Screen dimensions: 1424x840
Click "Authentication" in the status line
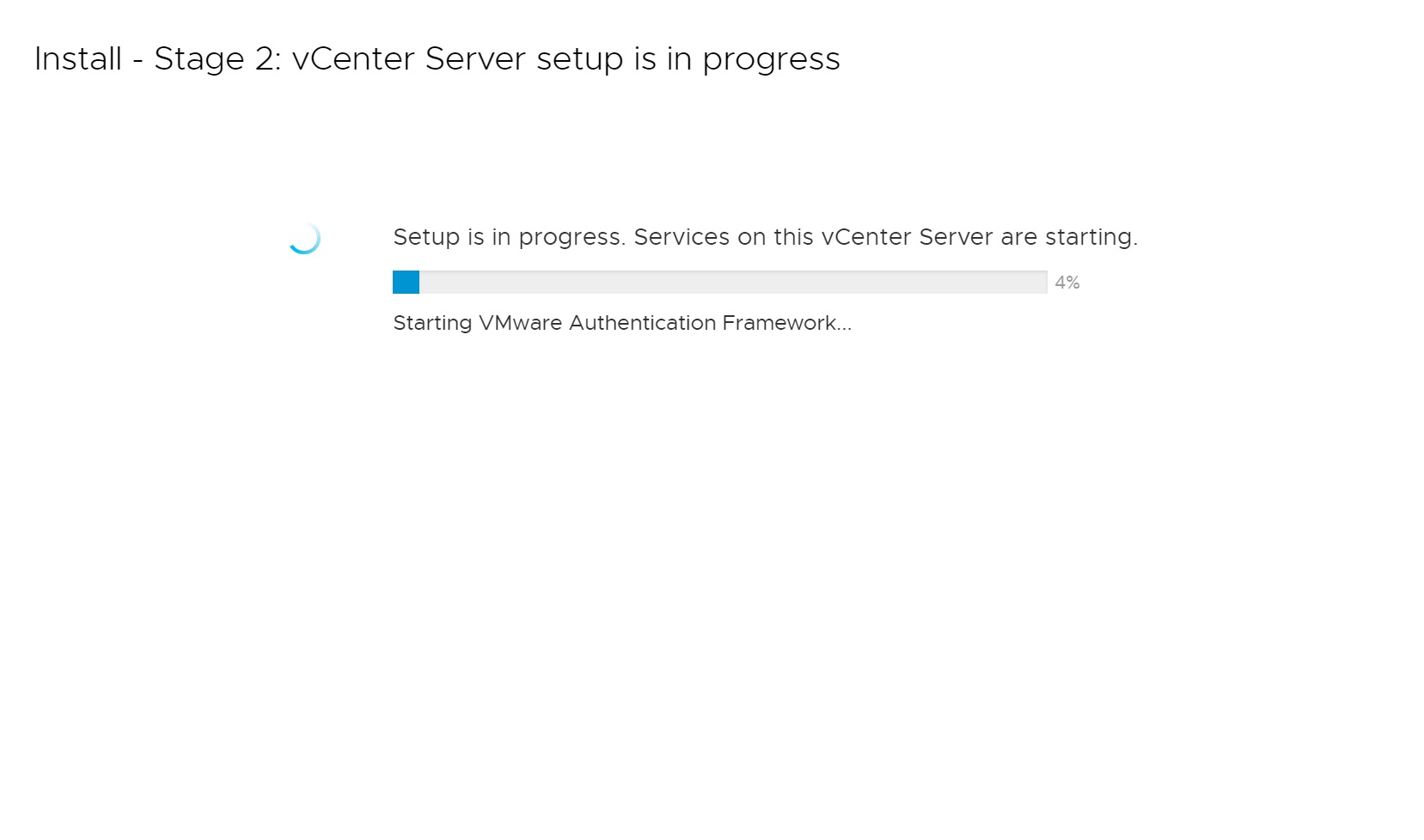(642, 323)
